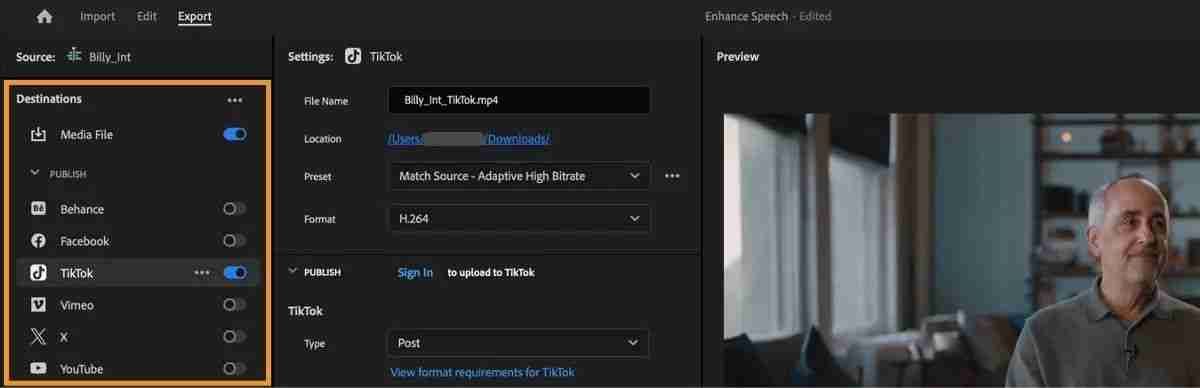Switch to the Edit tab
1200x388 pixels.
point(146,16)
